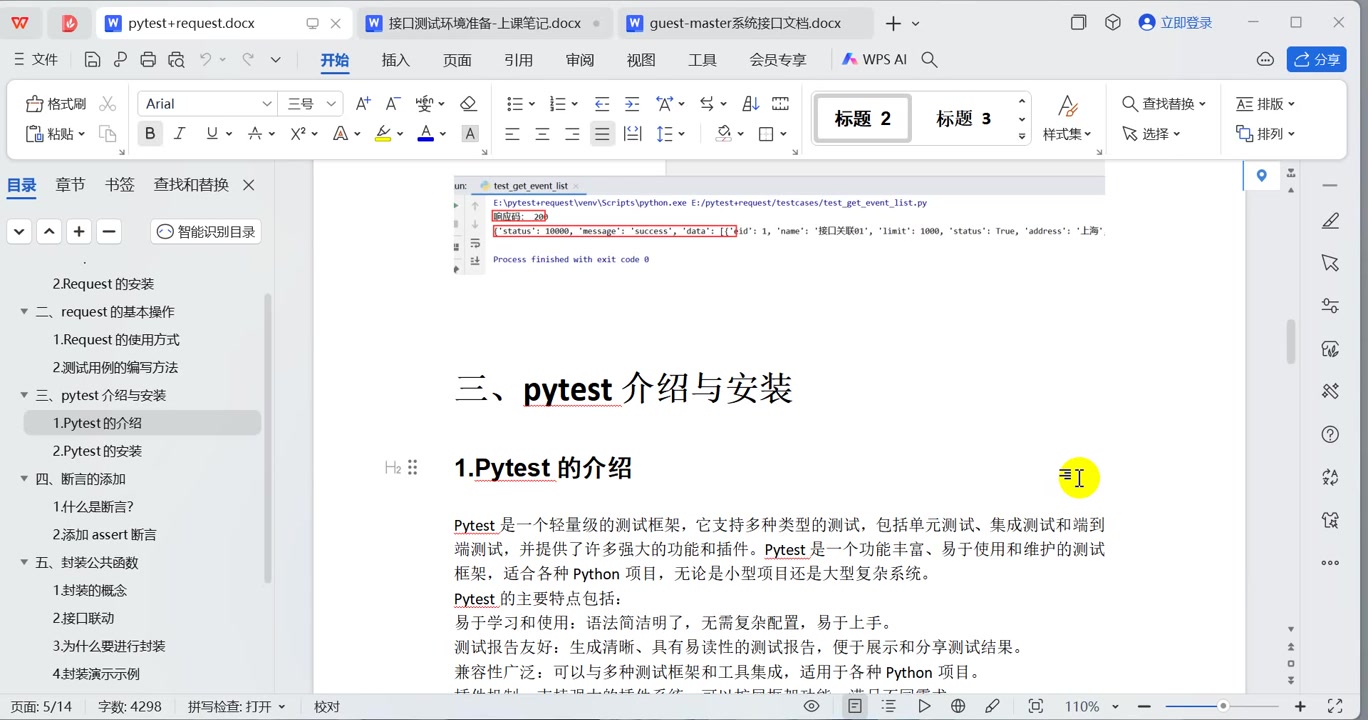Click the 智能识别目录 button
Viewport: 1368px width, 720px height.
[205, 231]
